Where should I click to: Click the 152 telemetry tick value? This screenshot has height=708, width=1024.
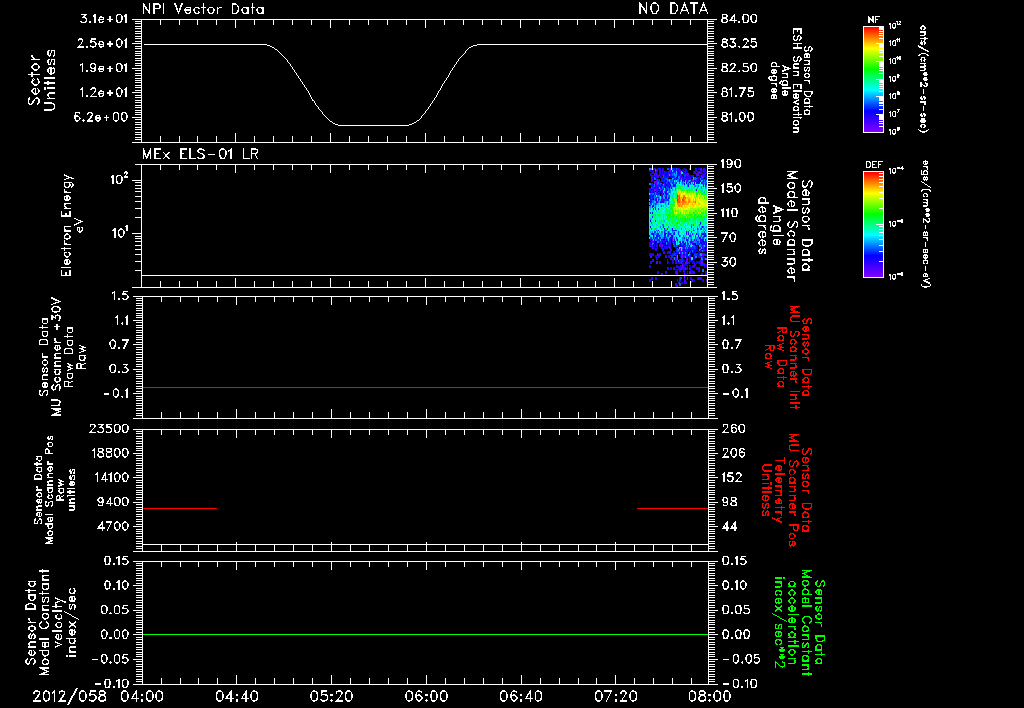click(733, 477)
